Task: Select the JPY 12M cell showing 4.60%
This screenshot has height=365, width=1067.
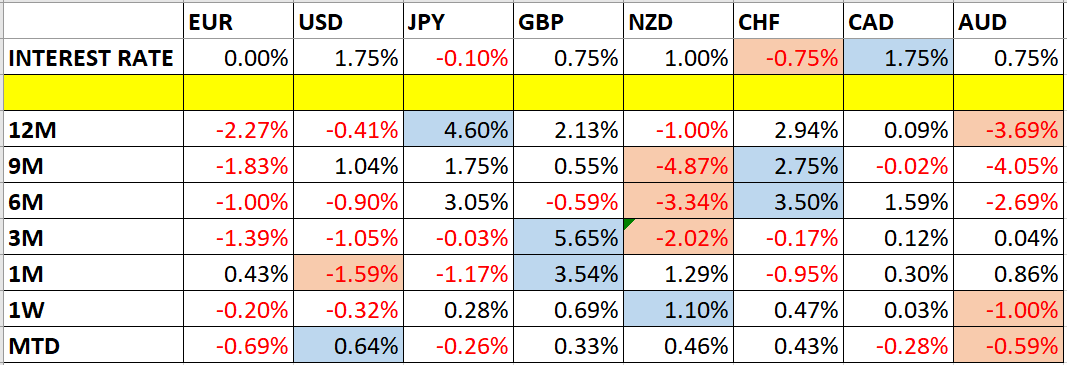Action: tap(458, 129)
